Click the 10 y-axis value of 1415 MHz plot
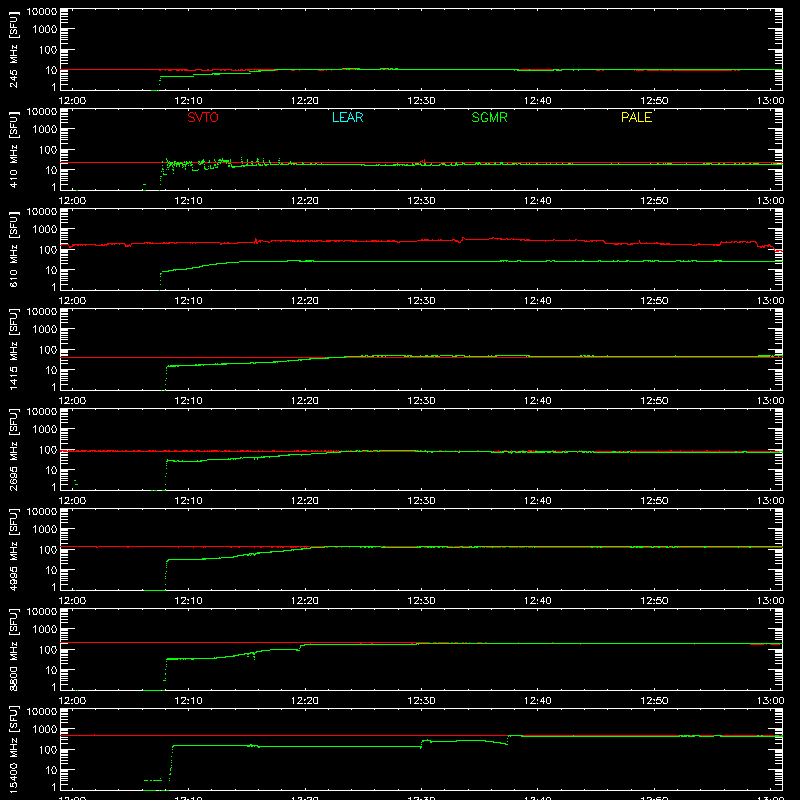Image resolution: width=800 pixels, height=800 pixels. (52, 370)
